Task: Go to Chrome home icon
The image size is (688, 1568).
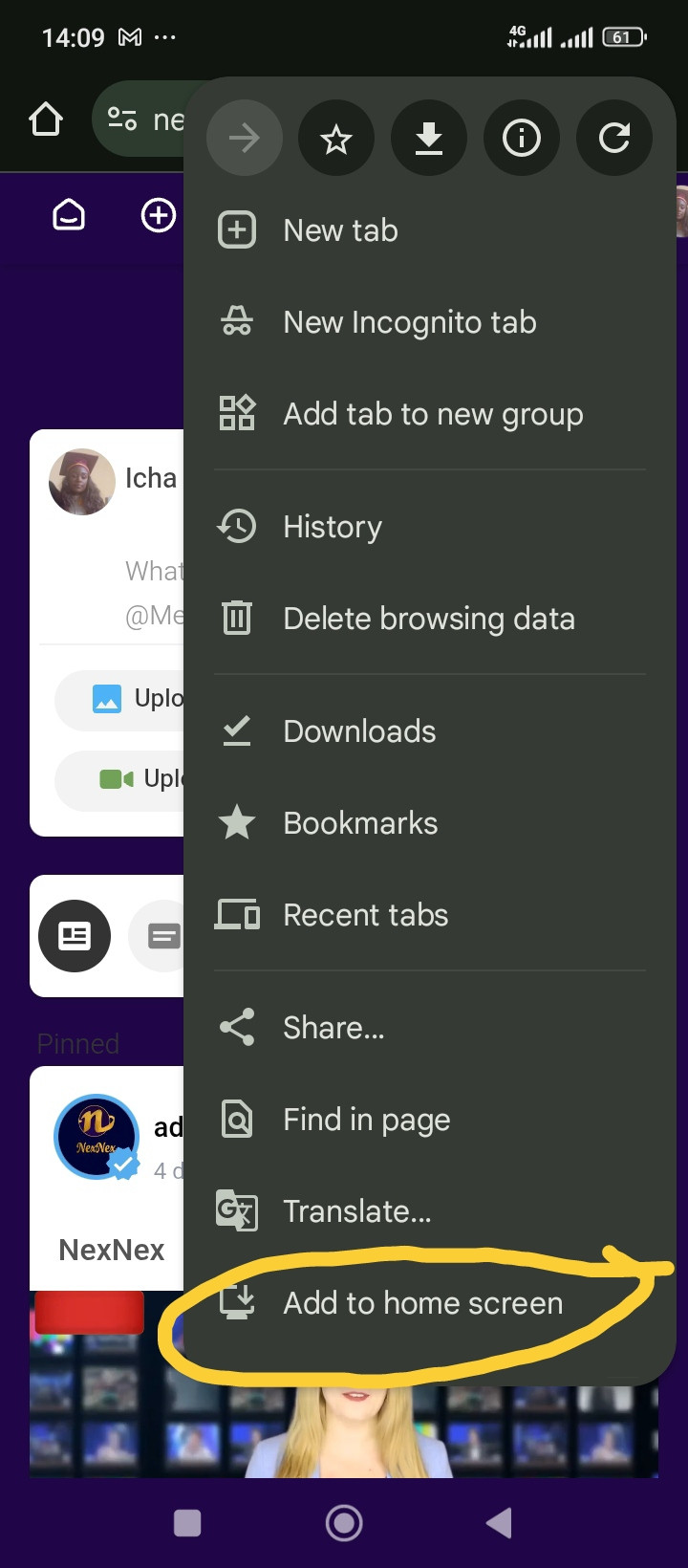Action: pyautogui.click(x=46, y=120)
